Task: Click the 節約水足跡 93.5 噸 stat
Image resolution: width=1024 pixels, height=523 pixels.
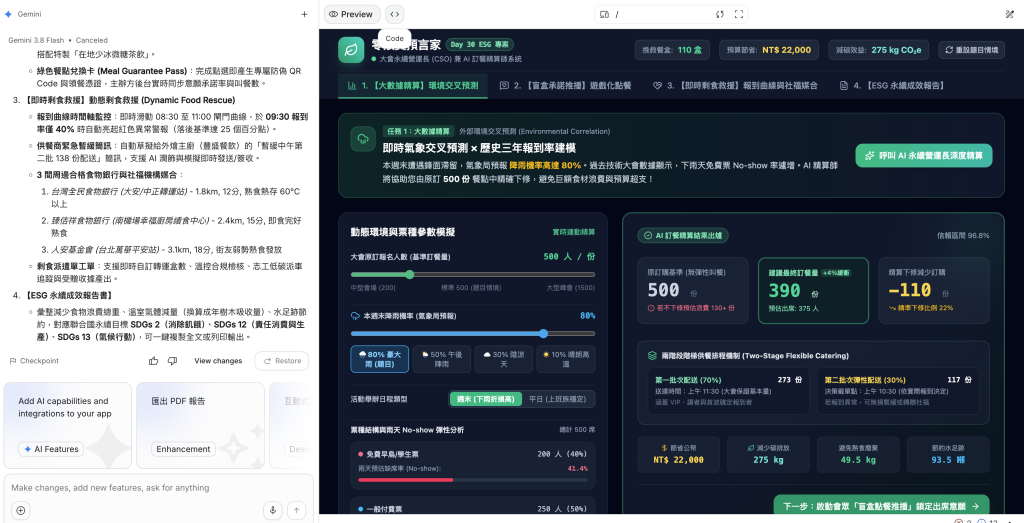Action: [x=948, y=454]
